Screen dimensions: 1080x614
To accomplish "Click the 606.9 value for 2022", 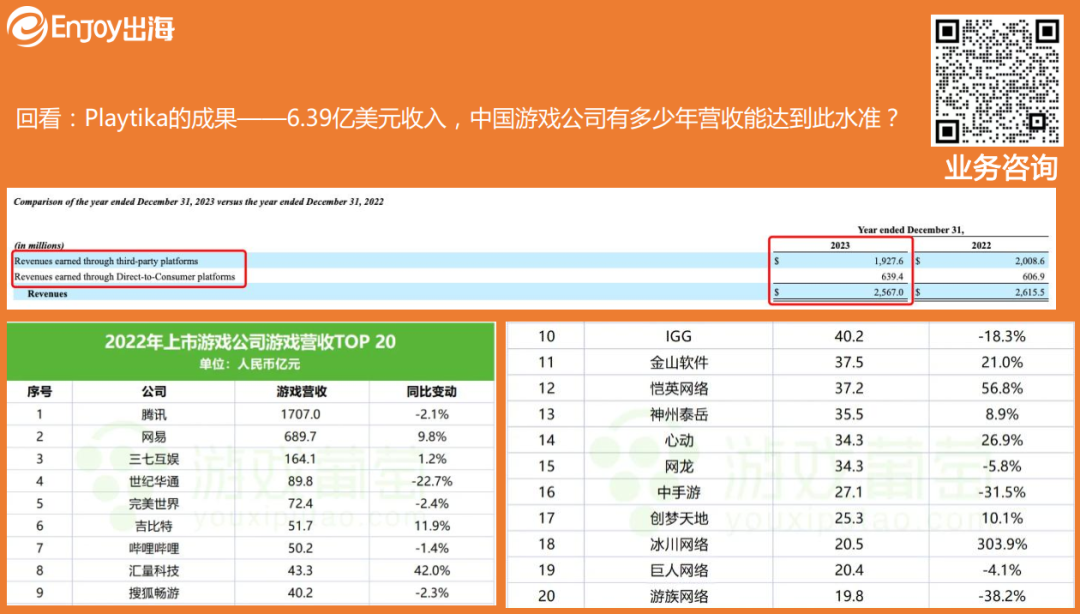I will pyautogui.click(x=1035, y=277).
